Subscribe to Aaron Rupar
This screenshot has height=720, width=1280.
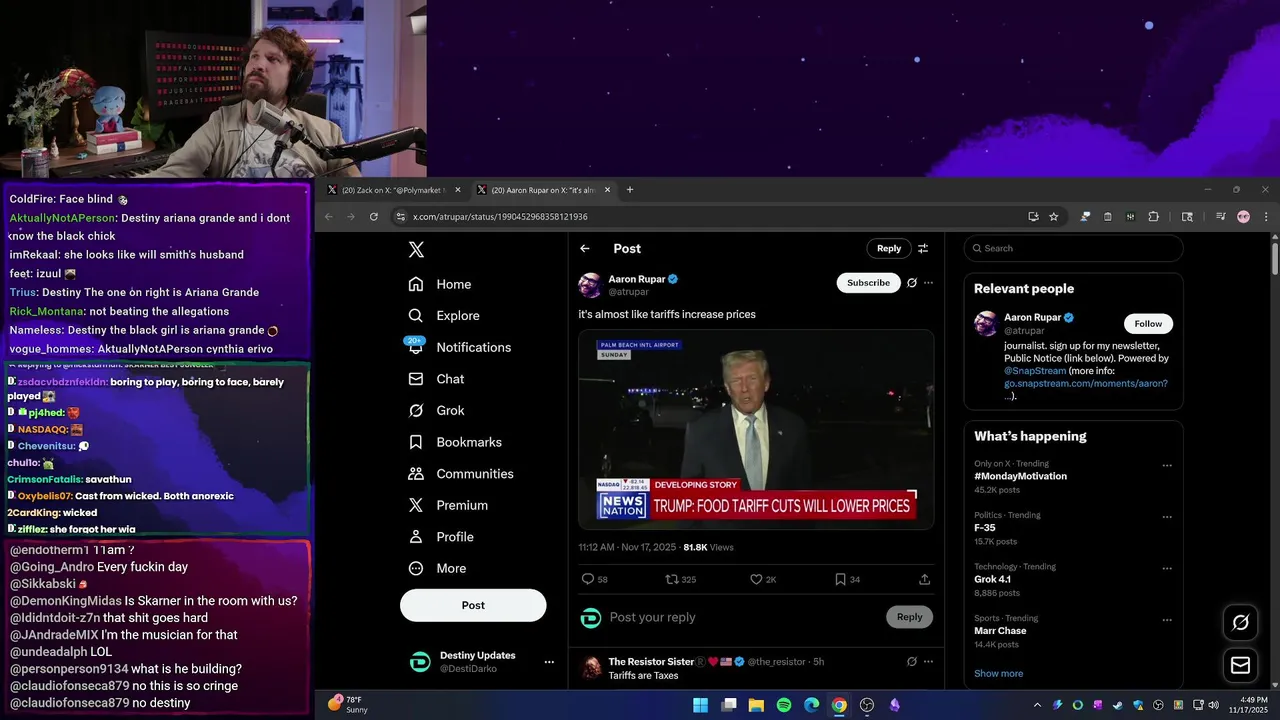click(868, 283)
